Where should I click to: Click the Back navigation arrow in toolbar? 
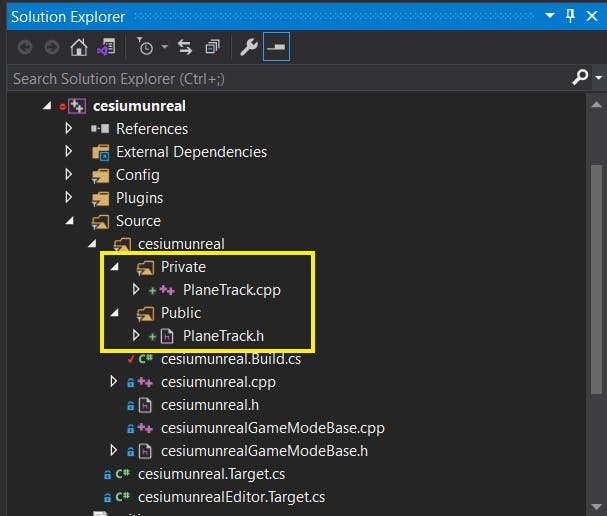pyautogui.click(x=25, y=48)
